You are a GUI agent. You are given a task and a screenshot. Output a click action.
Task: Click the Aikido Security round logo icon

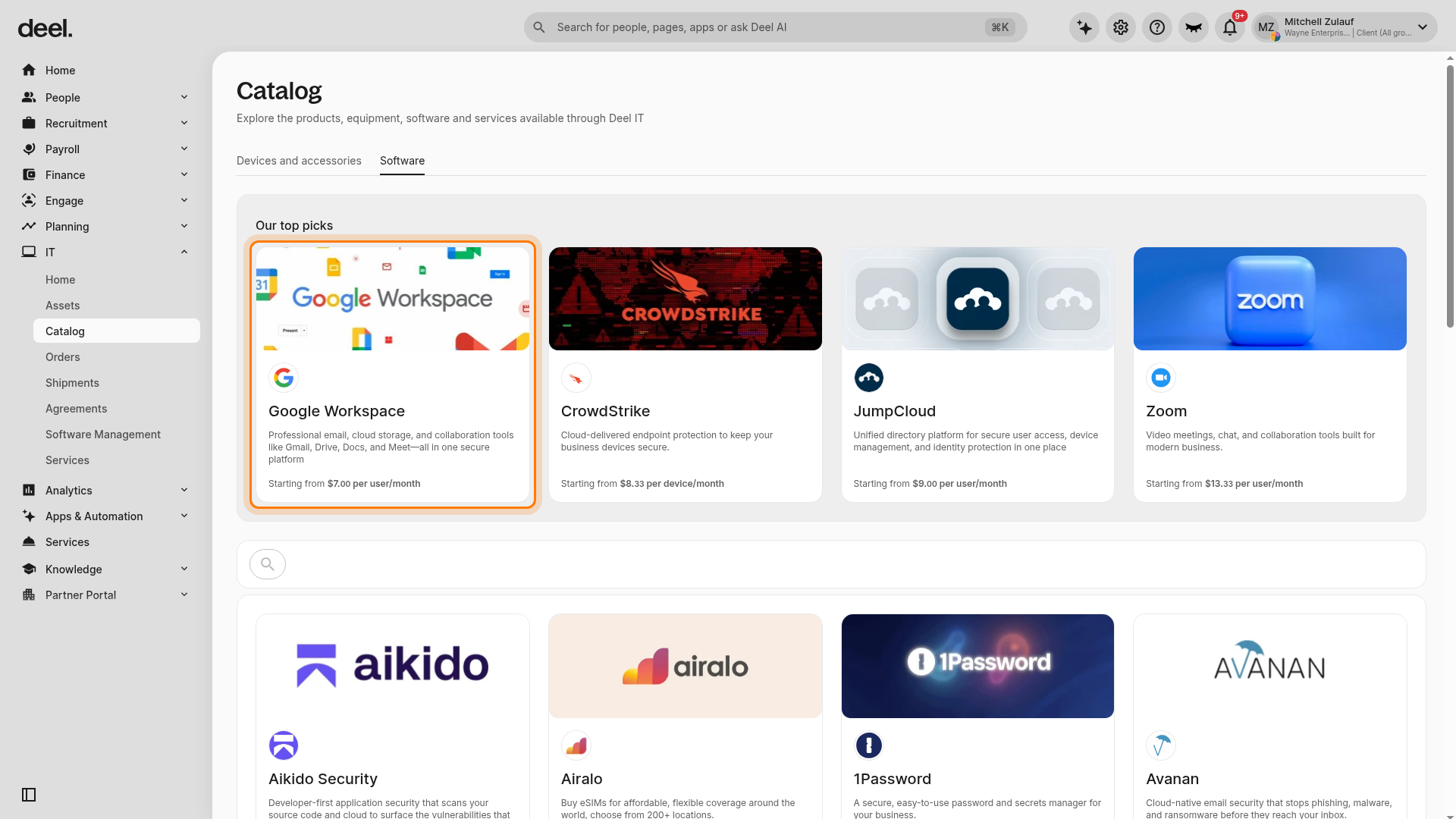tap(284, 745)
